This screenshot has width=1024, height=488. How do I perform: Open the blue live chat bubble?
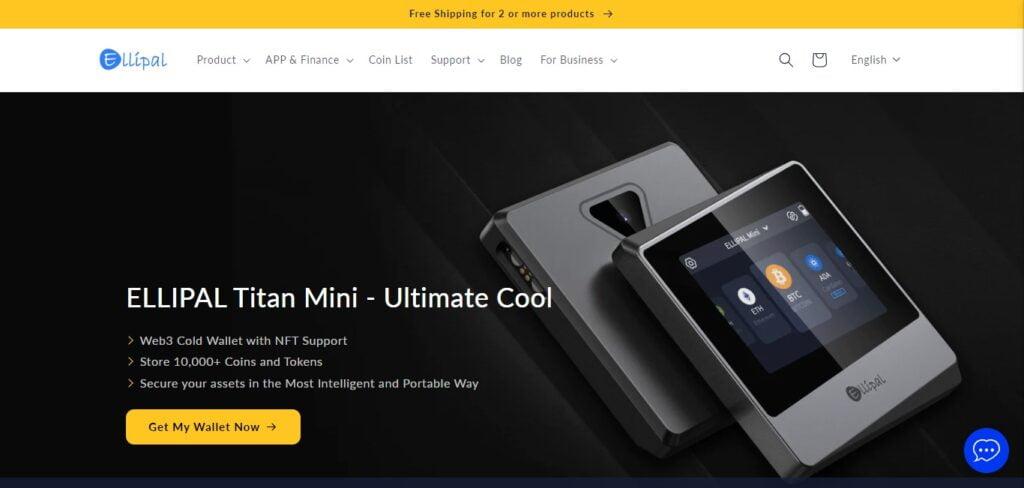coord(986,450)
